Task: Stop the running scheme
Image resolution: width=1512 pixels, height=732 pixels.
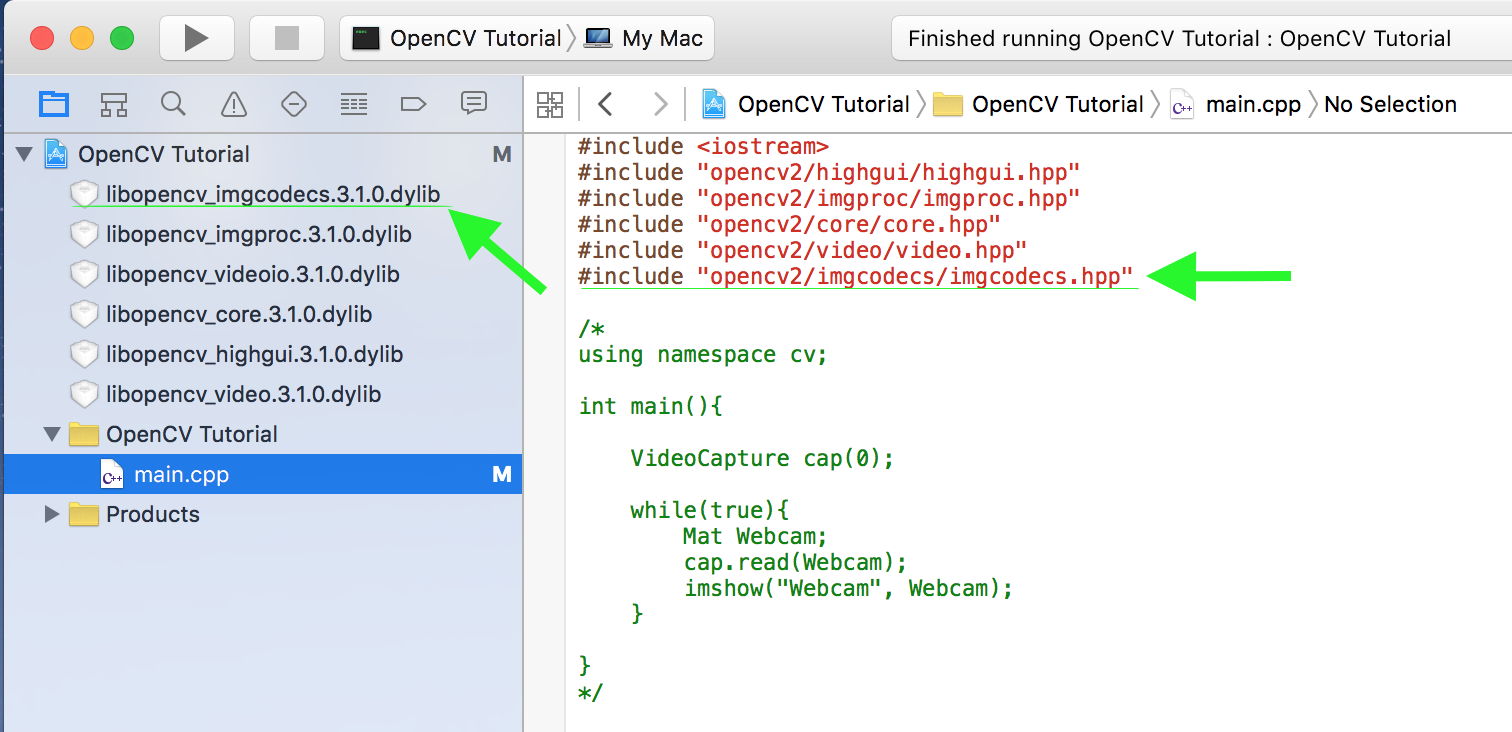Action: click(x=287, y=38)
